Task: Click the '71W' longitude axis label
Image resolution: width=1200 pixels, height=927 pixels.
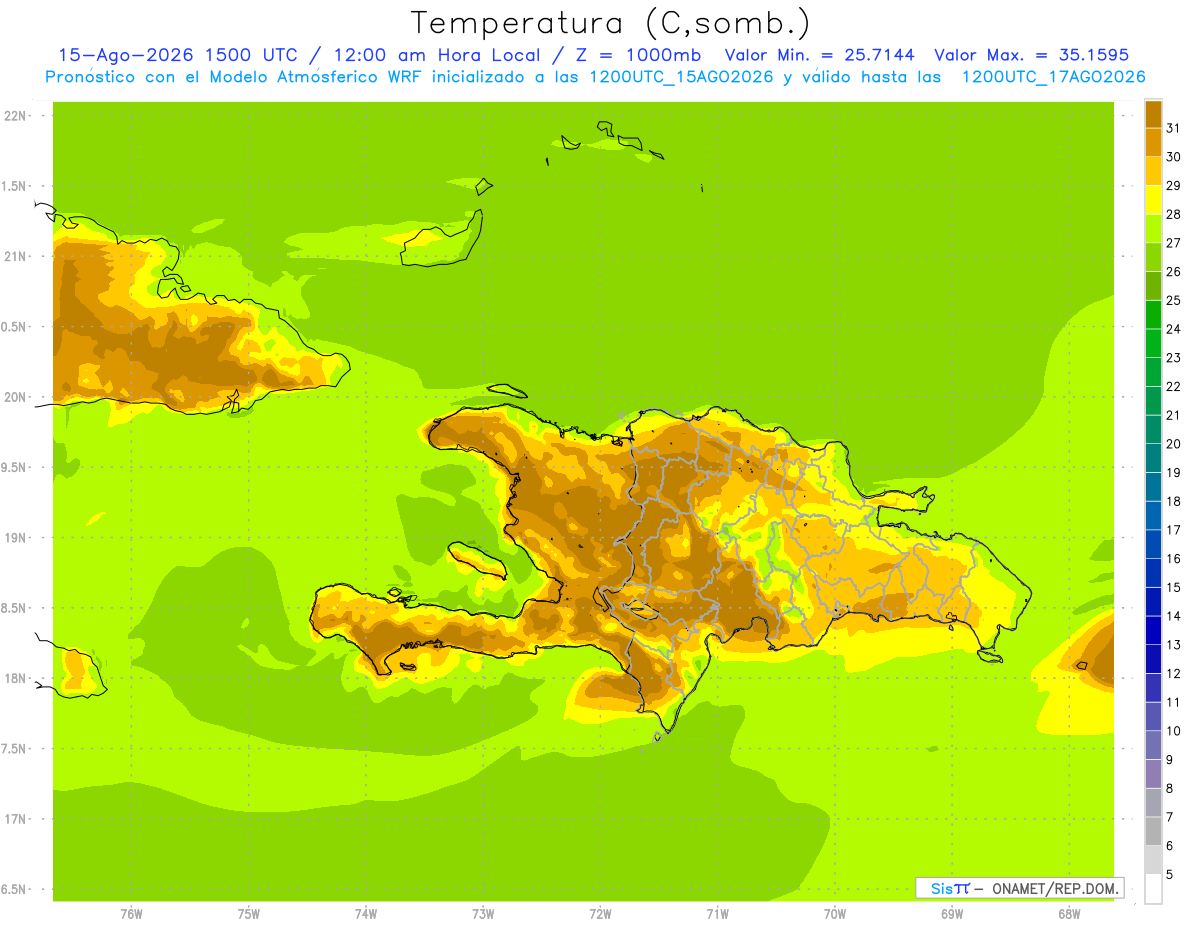Action: (x=717, y=914)
